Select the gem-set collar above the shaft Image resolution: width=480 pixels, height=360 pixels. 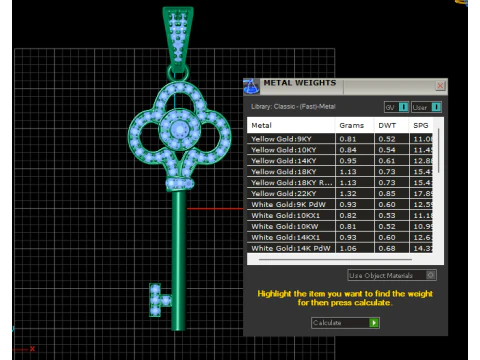point(180,184)
